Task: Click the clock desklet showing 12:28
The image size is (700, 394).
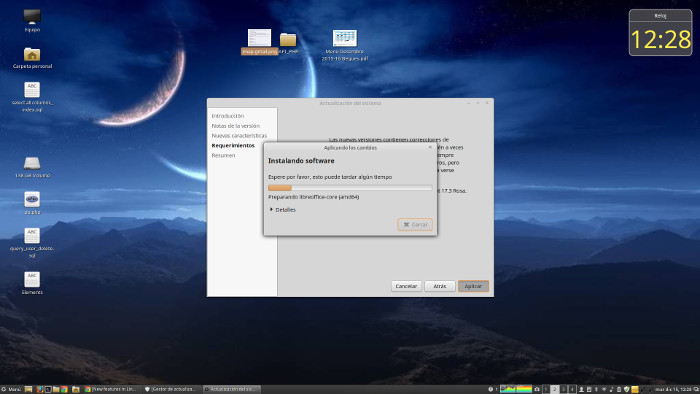Action: (x=660, y=33)
